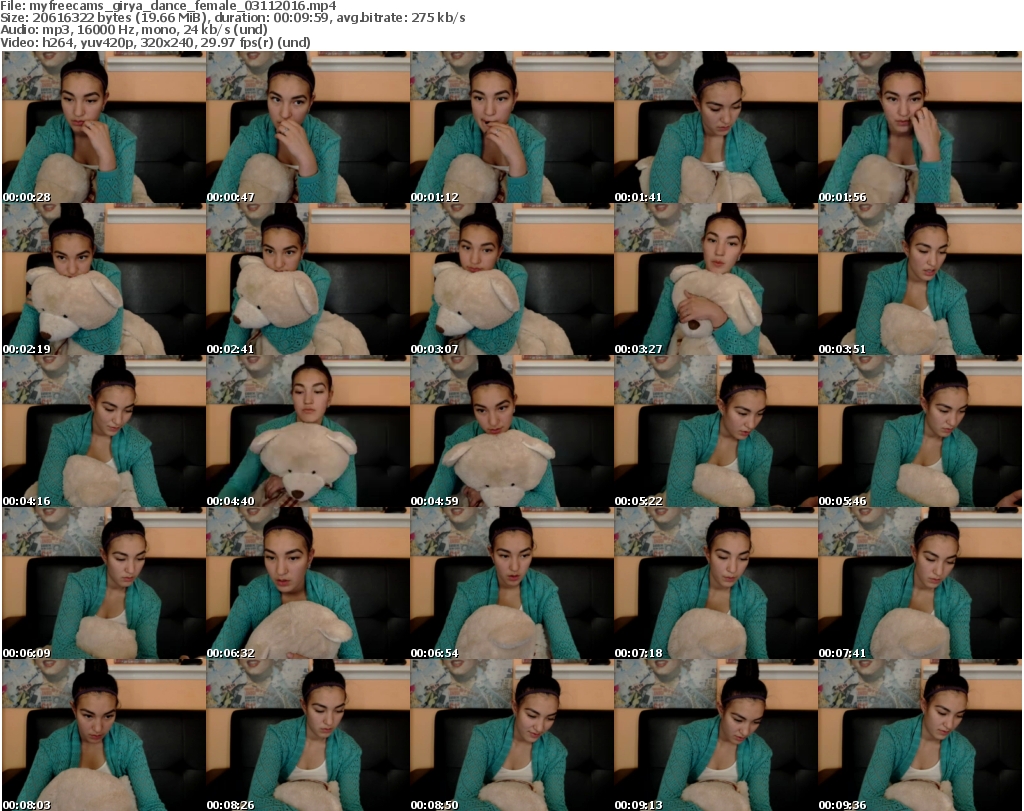This screenshot has width=1024, height=811.
Task: Select the frame at 00:00:47
Action: click(x=308, y=127)
